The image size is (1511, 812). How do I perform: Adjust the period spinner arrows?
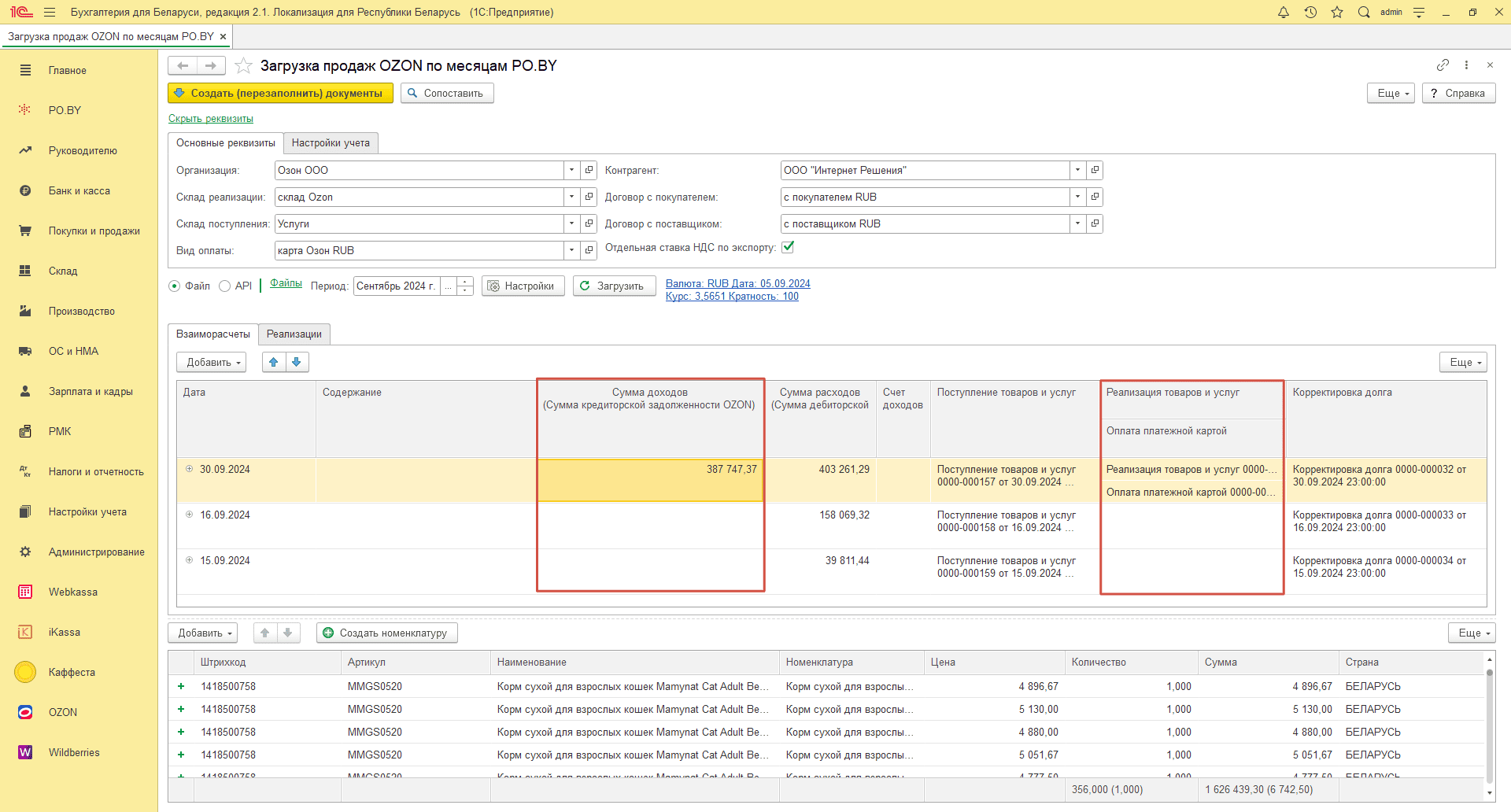(x=465, y=286)
